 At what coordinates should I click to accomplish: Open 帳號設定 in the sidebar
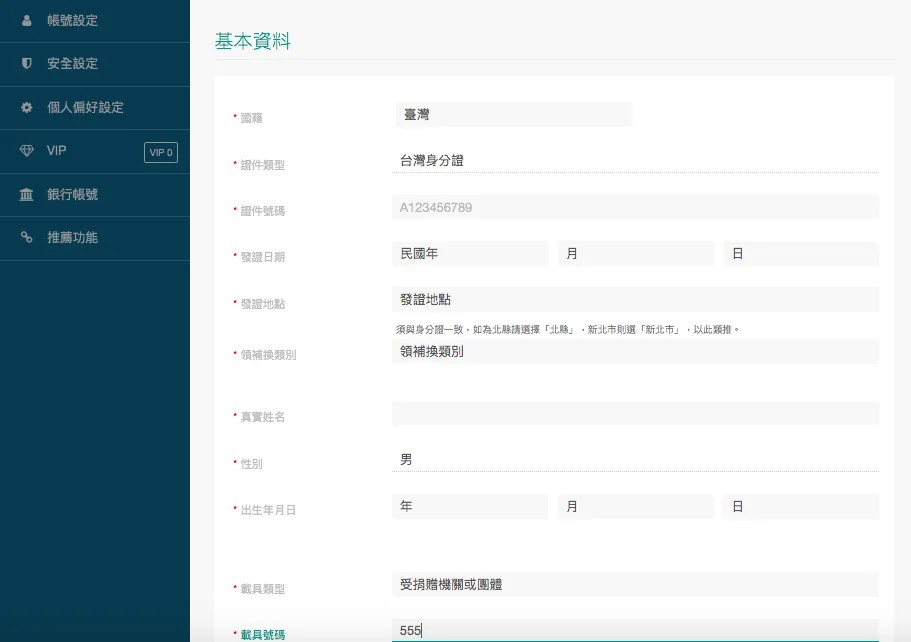coord(95,21)
